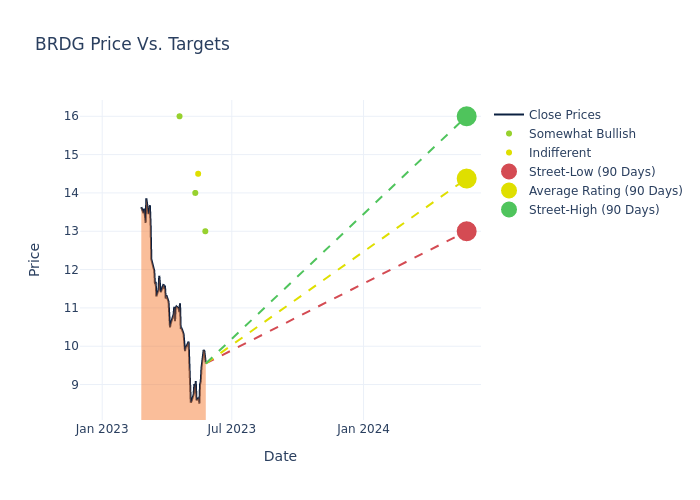Image resolution: width=700 pixels, height=500 pixels.
Task: Click the Price y-axis title
Action: pos(35,259)
